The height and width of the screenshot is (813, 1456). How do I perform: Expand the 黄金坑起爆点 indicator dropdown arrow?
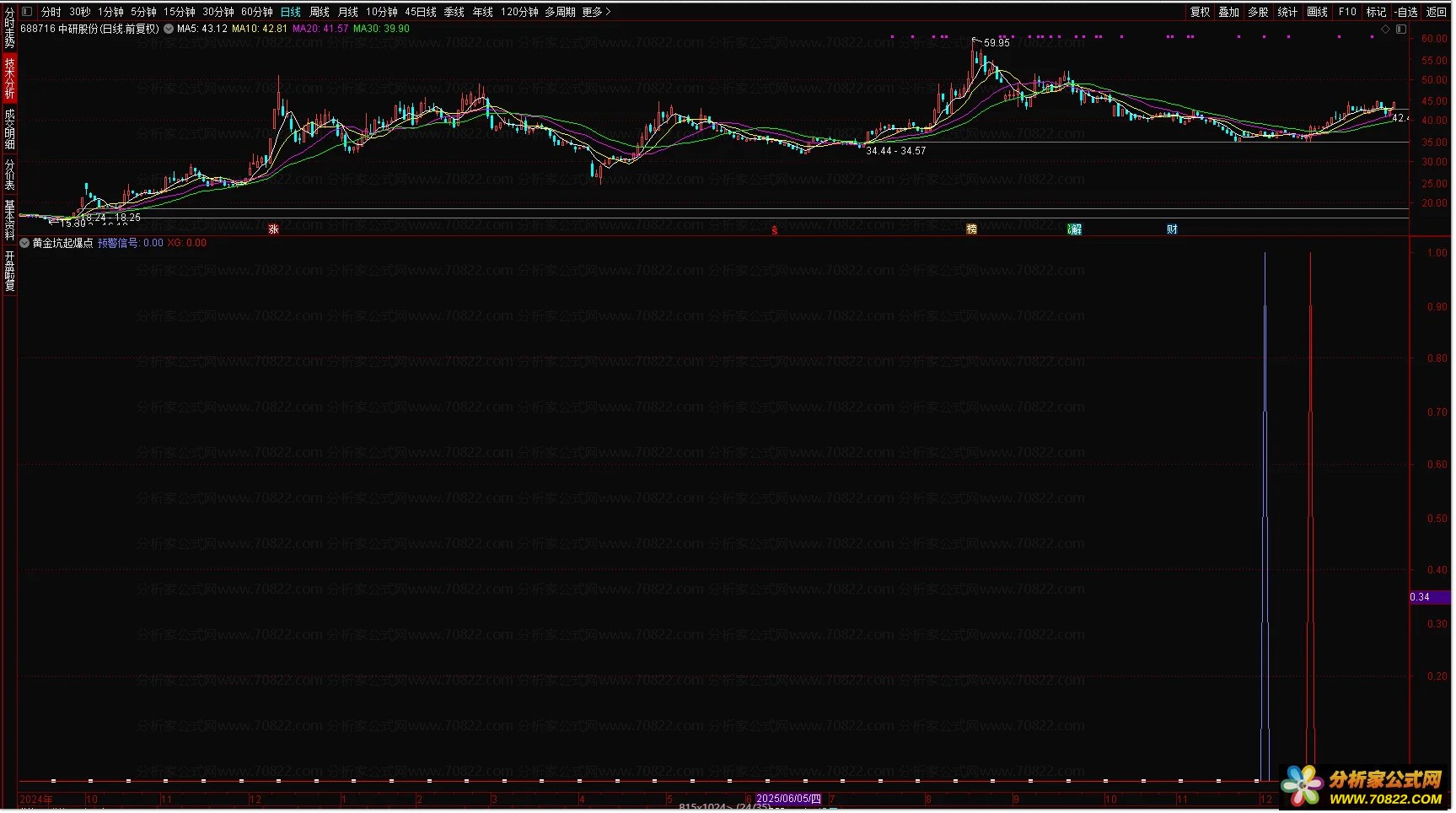click(x=25, y=243)
